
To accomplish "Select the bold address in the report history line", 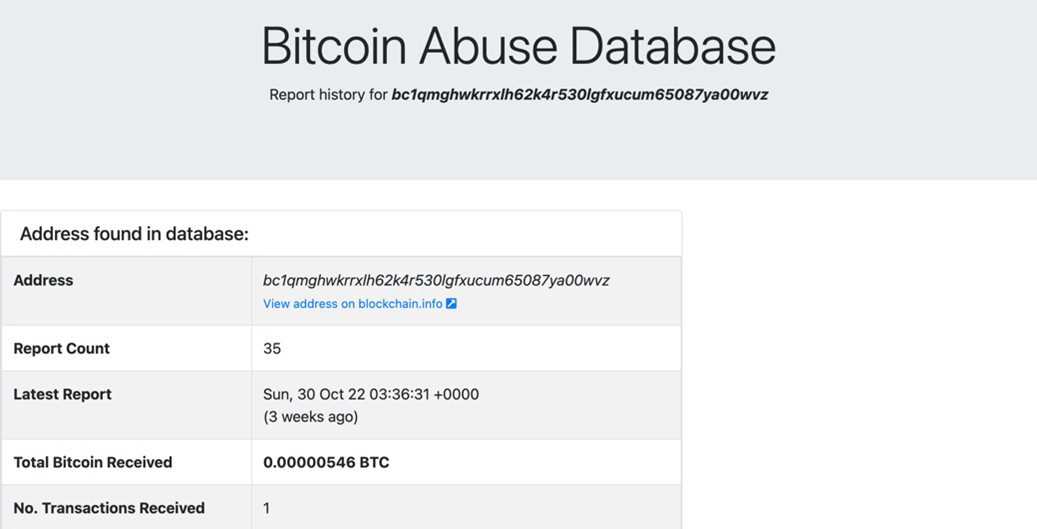I will click(x=579, y=95).
